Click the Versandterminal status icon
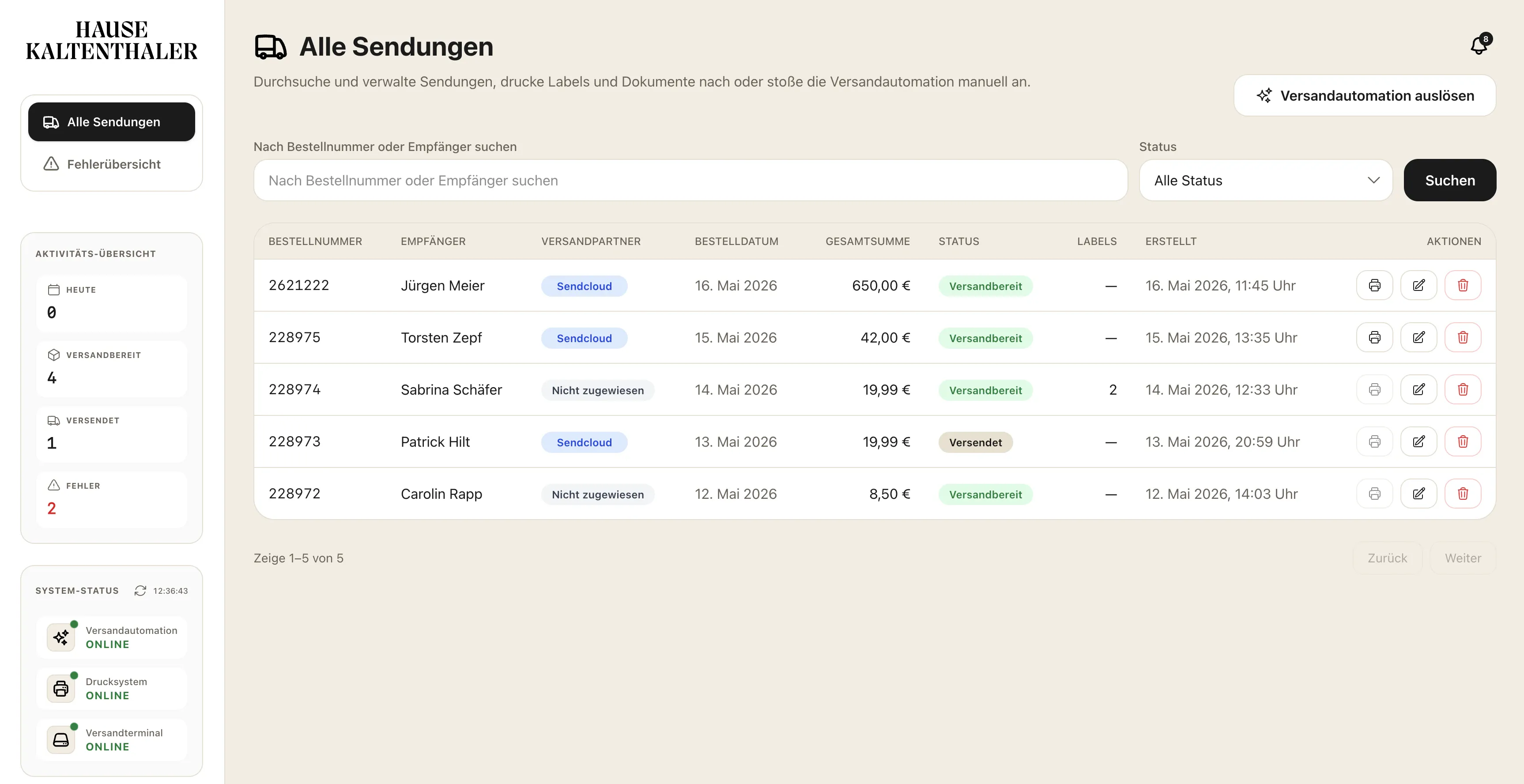 pyautogui.click(x=61, y=739)
